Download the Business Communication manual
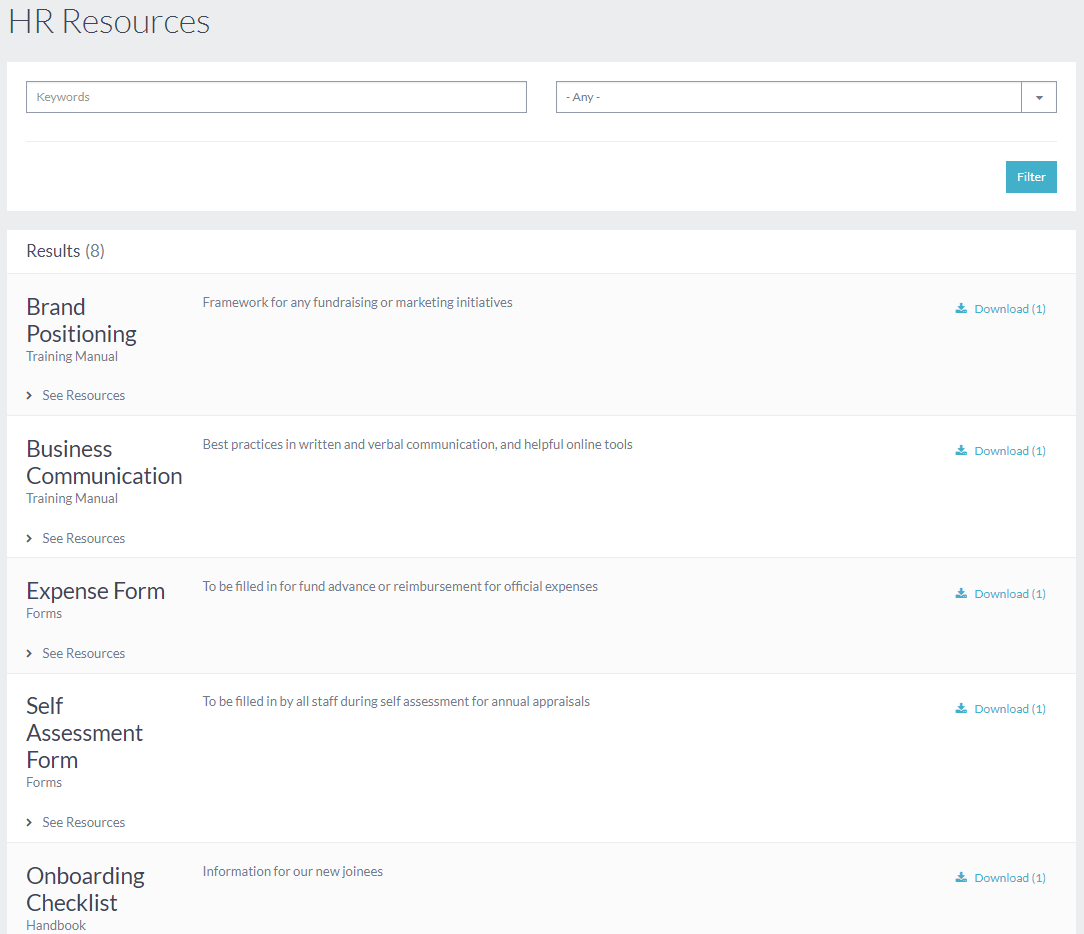1084x934 pixels. point(1000,451)
